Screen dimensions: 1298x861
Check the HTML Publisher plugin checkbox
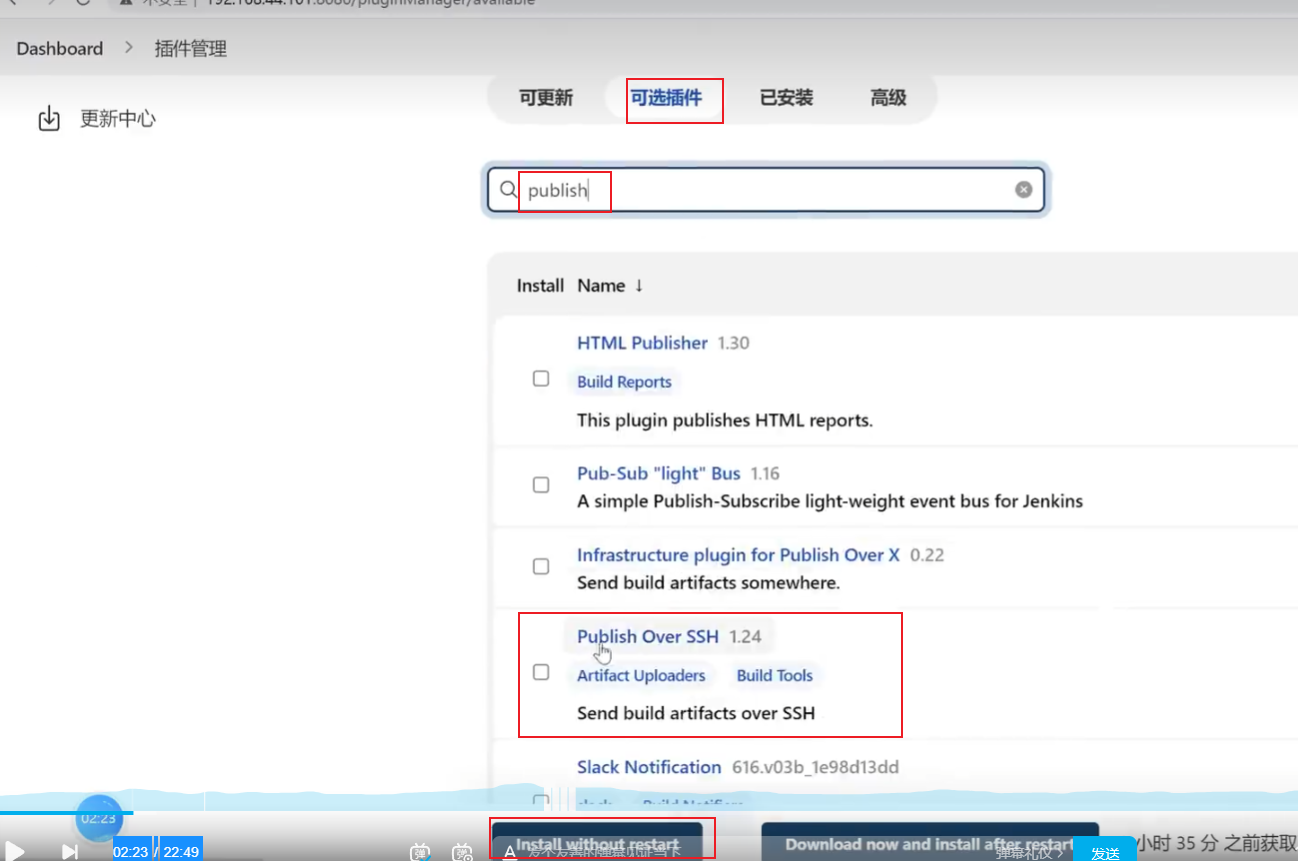point(541,379)
